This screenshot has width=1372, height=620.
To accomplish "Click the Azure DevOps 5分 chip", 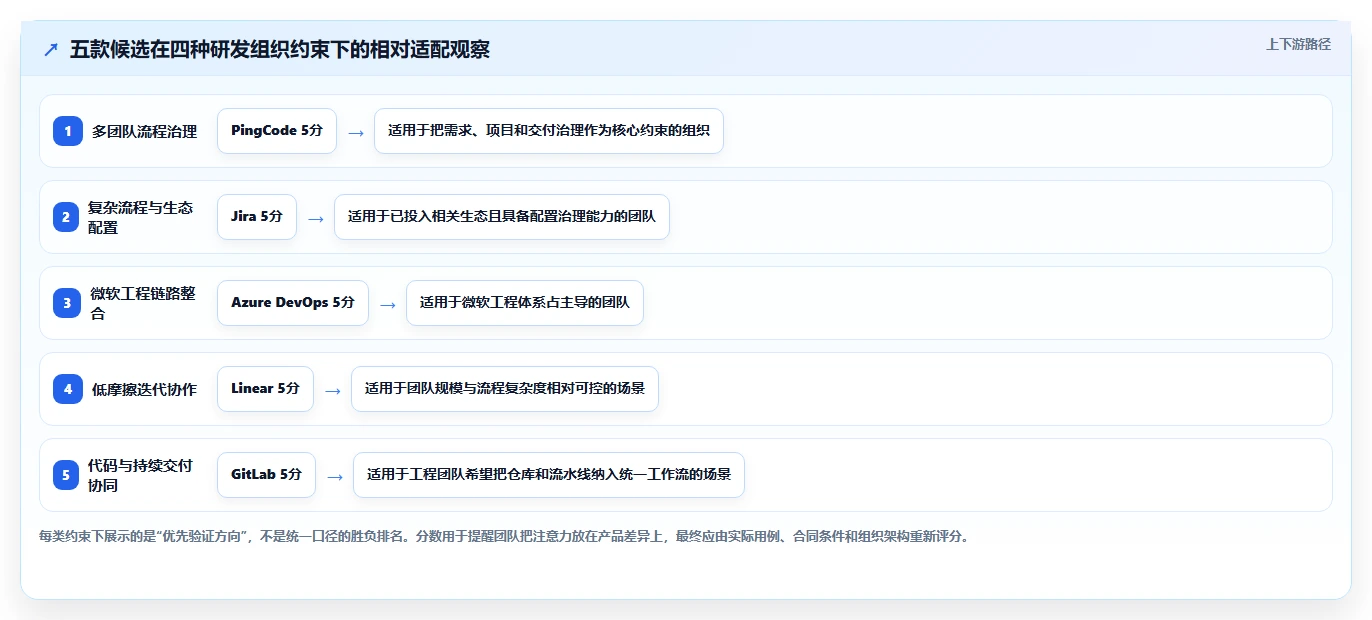I will point(293,303).
